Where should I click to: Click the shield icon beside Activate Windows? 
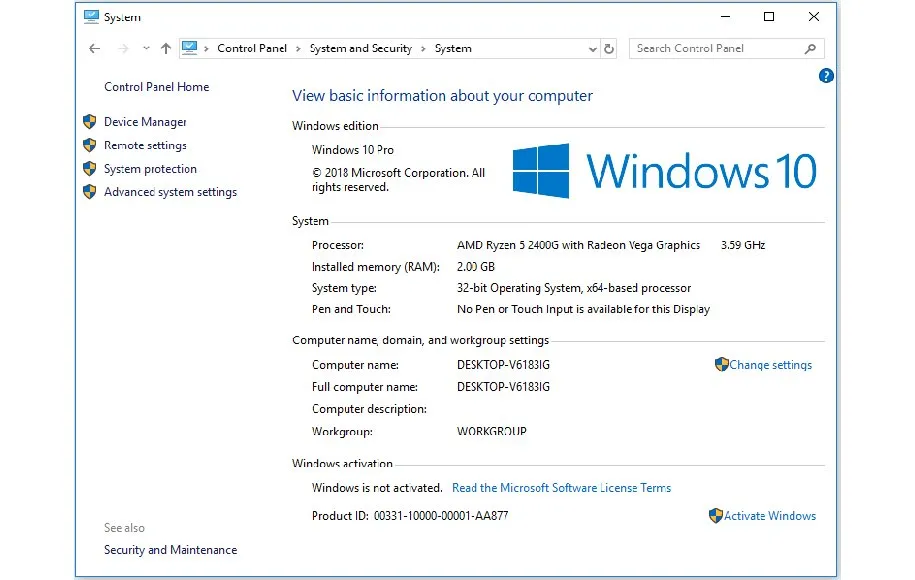point(715,516)
